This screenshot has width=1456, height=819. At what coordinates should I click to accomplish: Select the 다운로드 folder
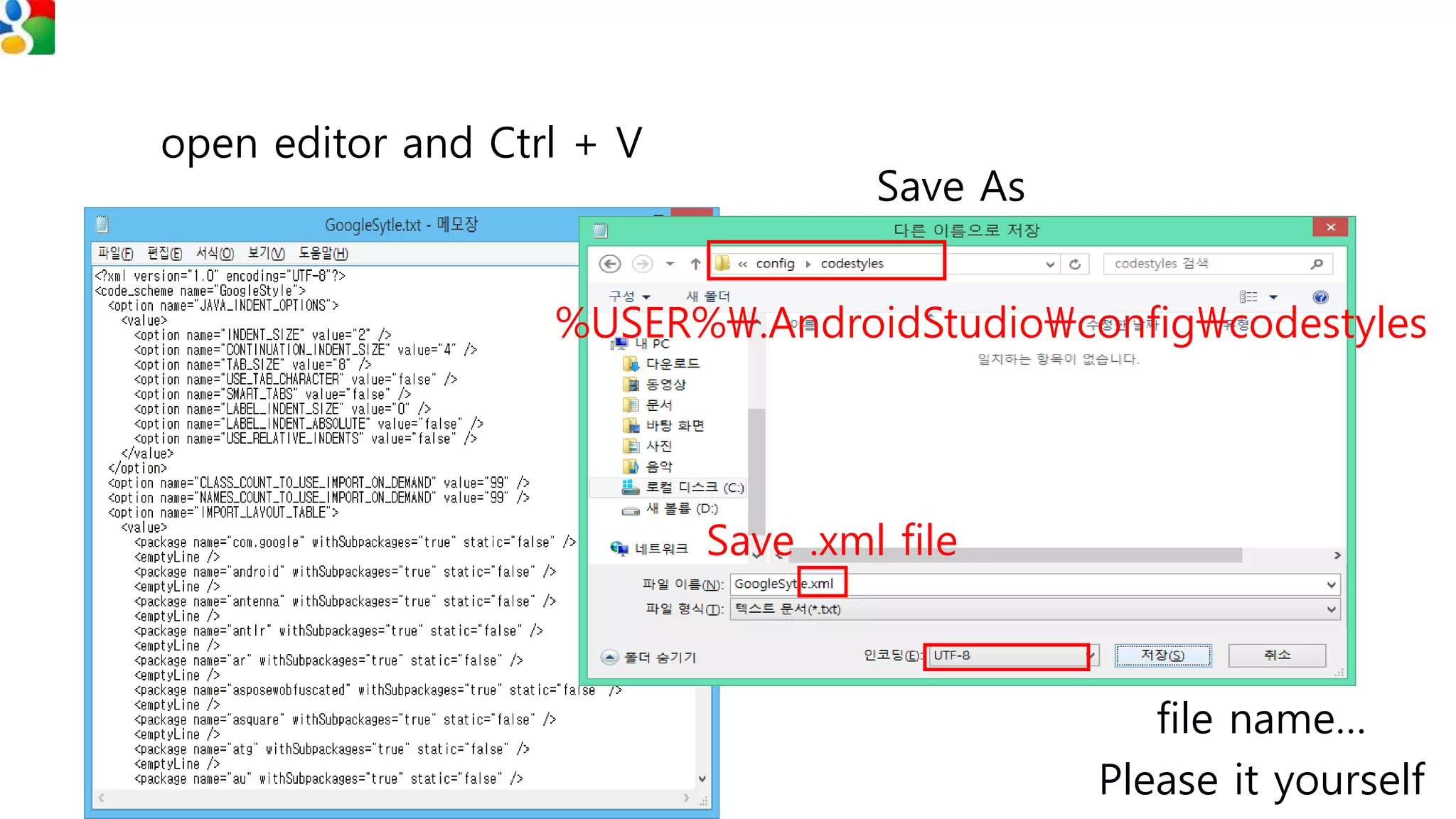click(661, 364)
